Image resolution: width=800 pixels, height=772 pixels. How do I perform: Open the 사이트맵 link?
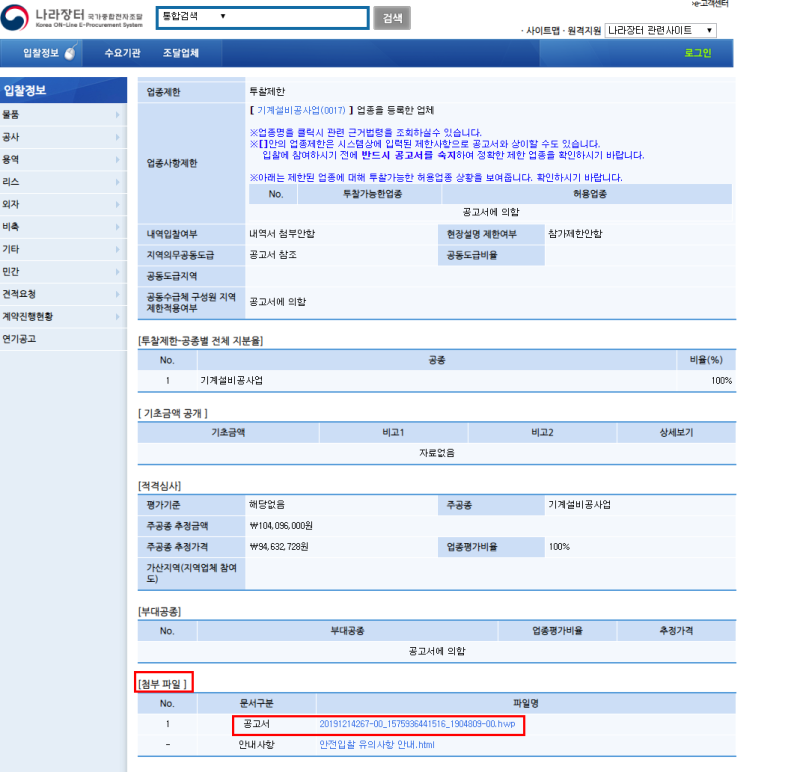point(543,31)
